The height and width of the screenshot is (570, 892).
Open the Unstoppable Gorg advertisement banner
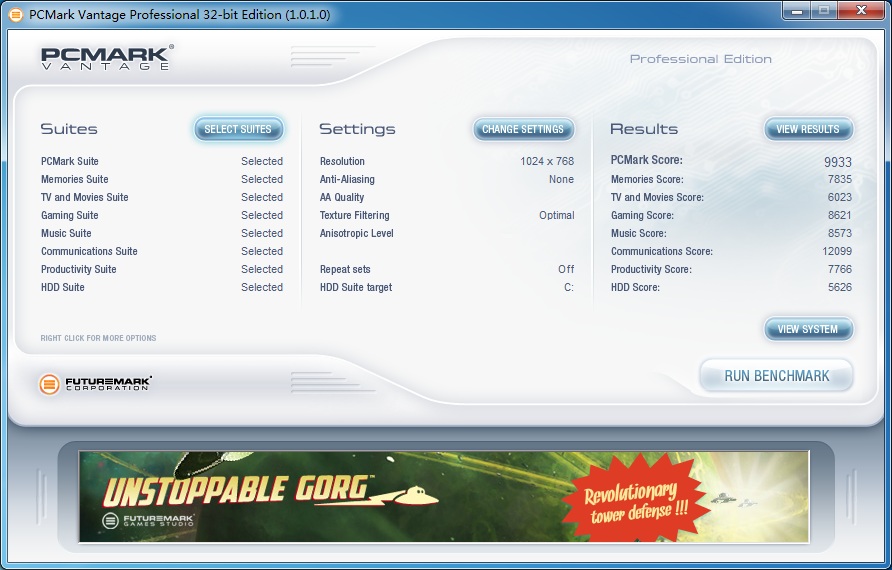(444, 496)
